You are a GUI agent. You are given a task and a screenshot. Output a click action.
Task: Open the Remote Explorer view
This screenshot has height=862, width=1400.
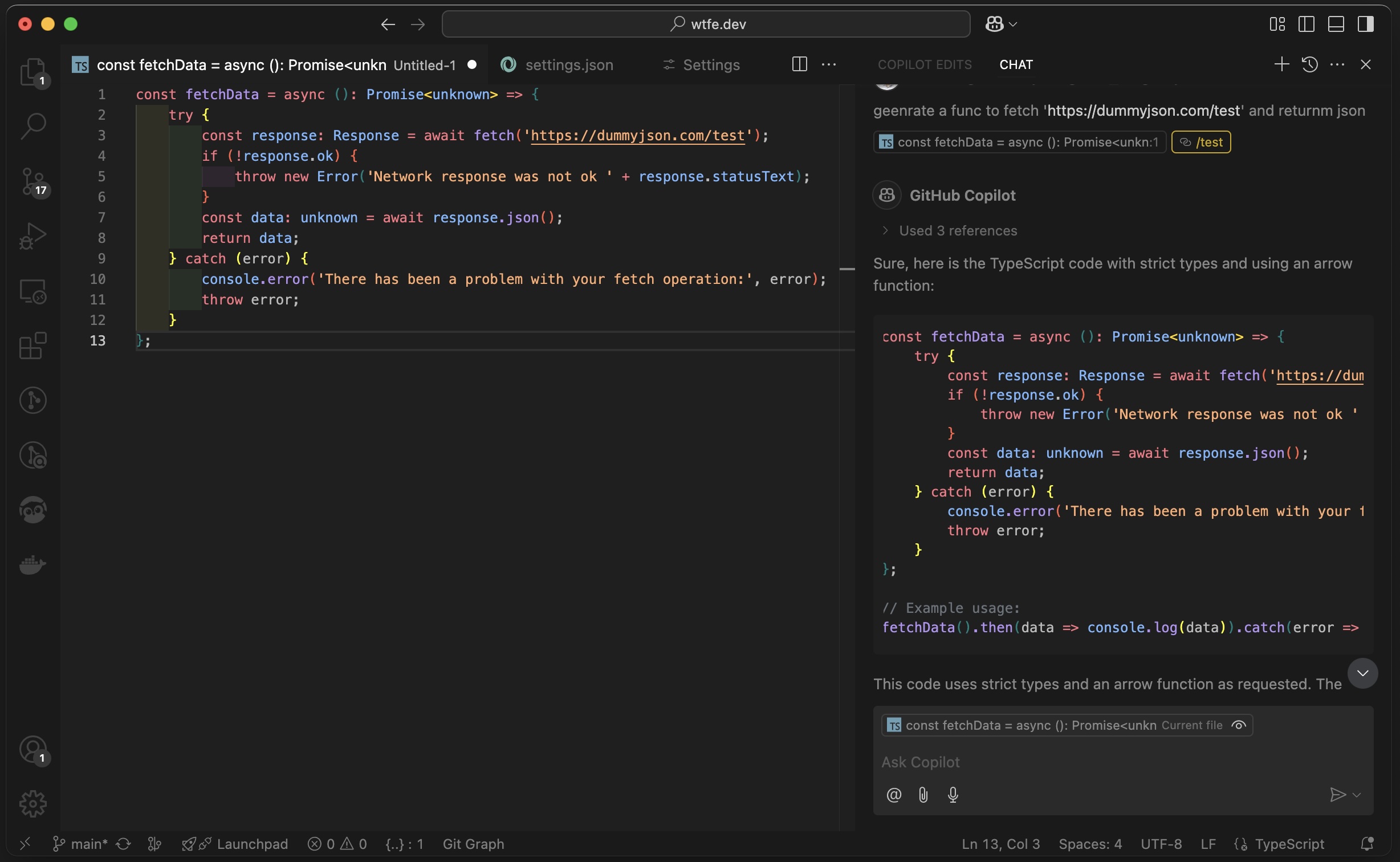33,291
